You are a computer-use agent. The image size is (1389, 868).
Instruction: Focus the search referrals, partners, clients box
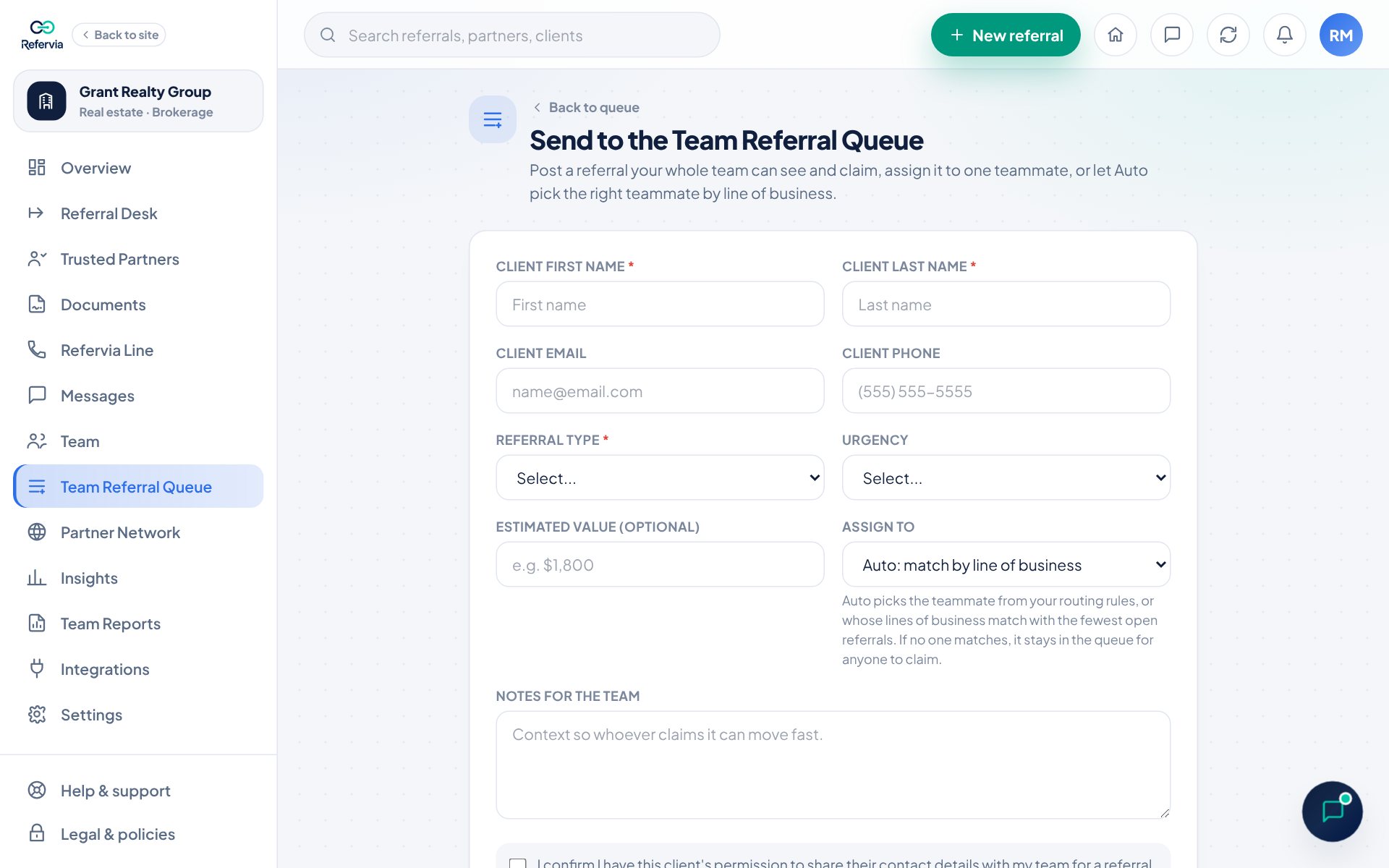(x=511, y=35)
